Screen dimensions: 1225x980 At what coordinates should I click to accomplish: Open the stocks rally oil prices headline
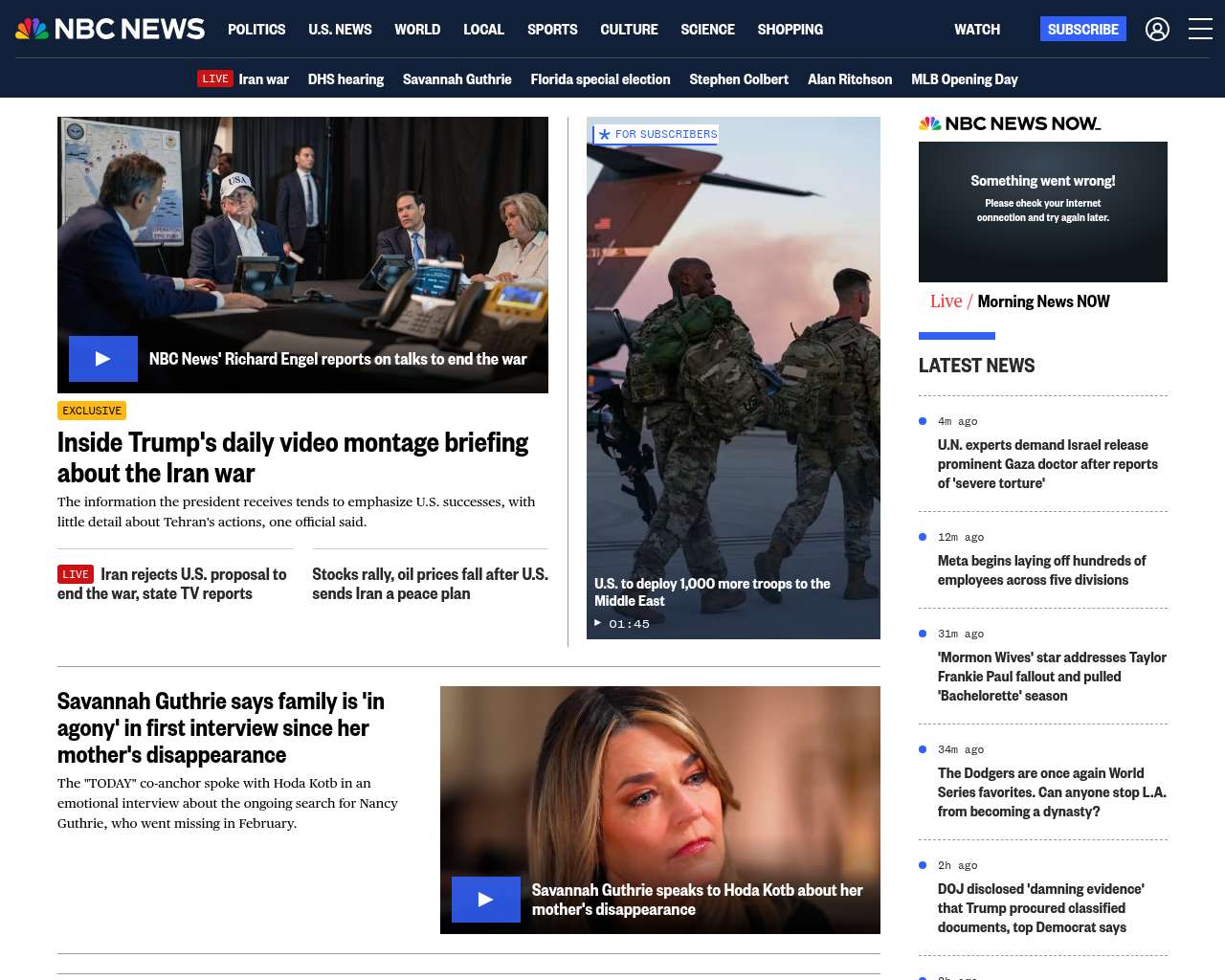430,584
